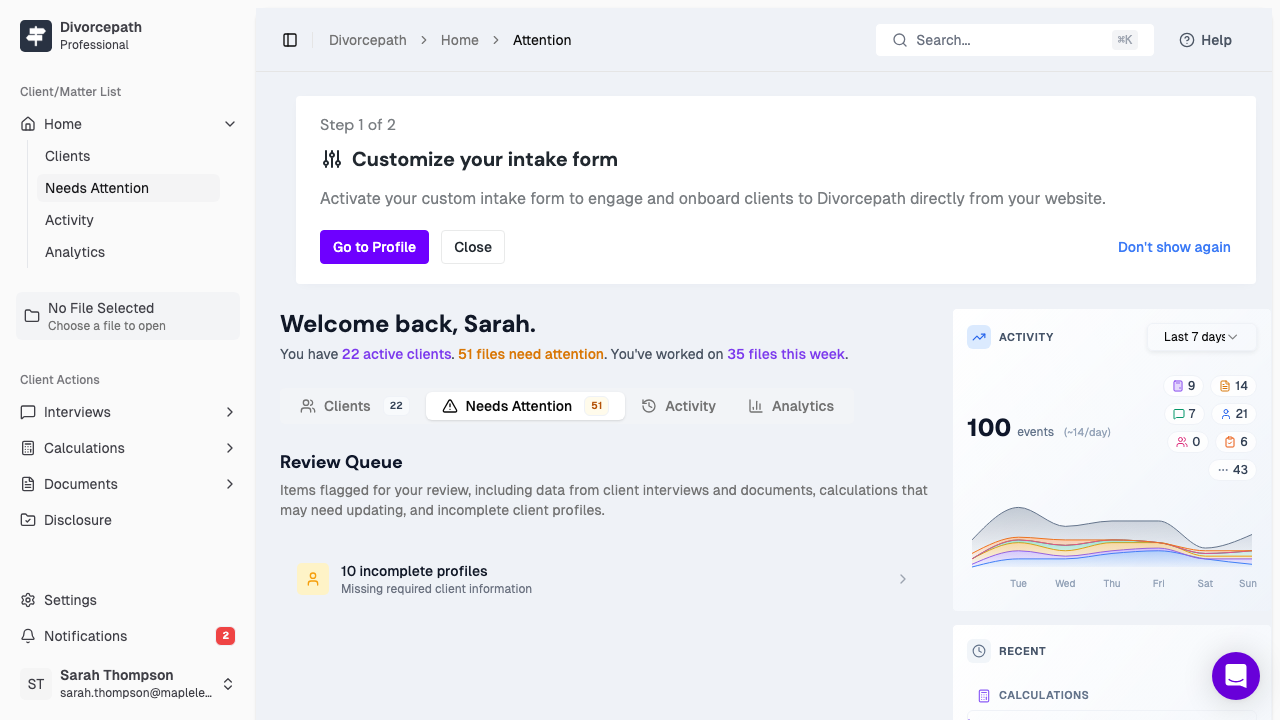Select the green chat badge showing 7
The width and height of the screenshot is (1280, 720).
(x=1184, y=414)
